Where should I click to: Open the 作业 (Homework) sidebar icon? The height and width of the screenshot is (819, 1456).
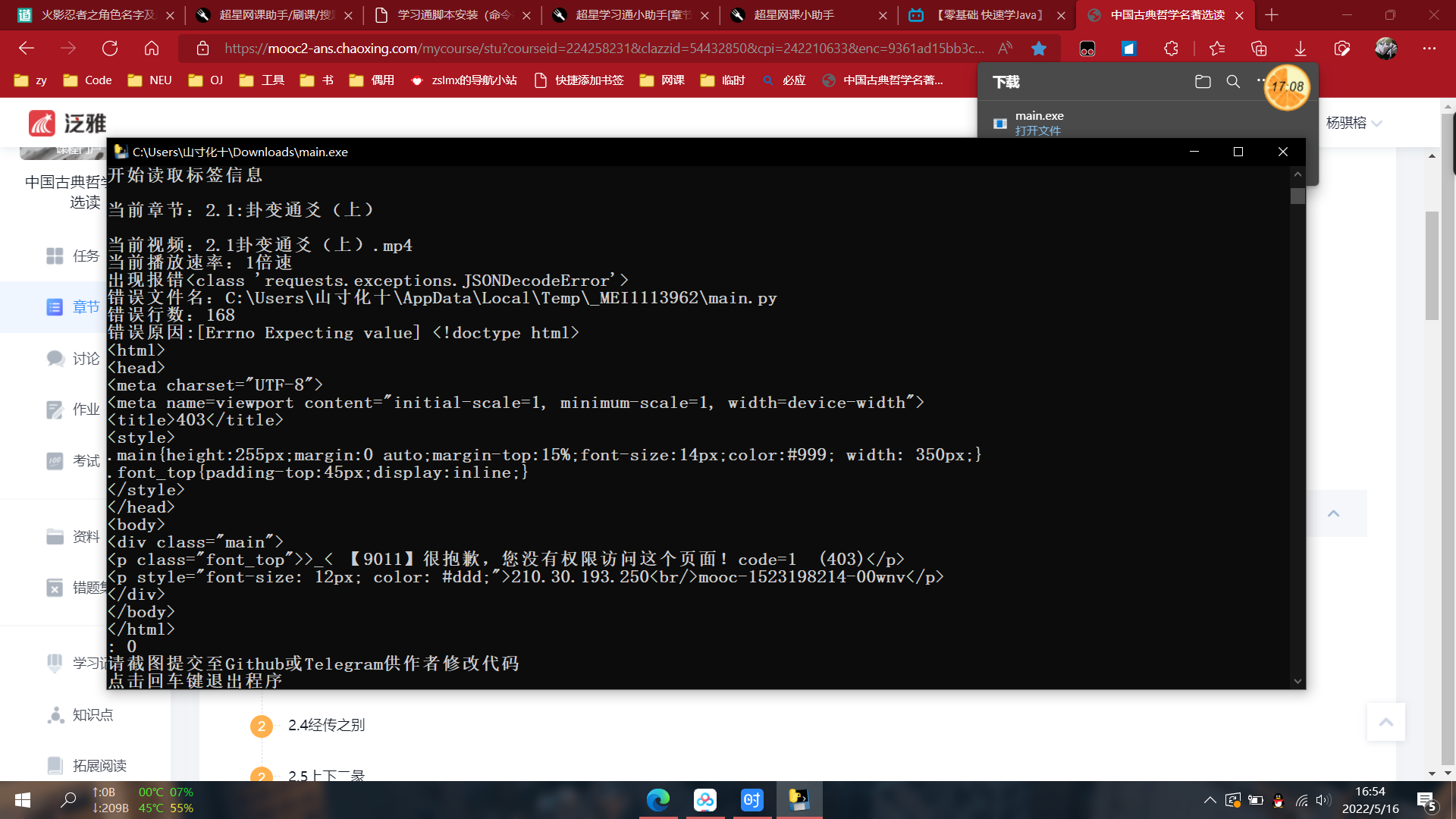(54, 409)
